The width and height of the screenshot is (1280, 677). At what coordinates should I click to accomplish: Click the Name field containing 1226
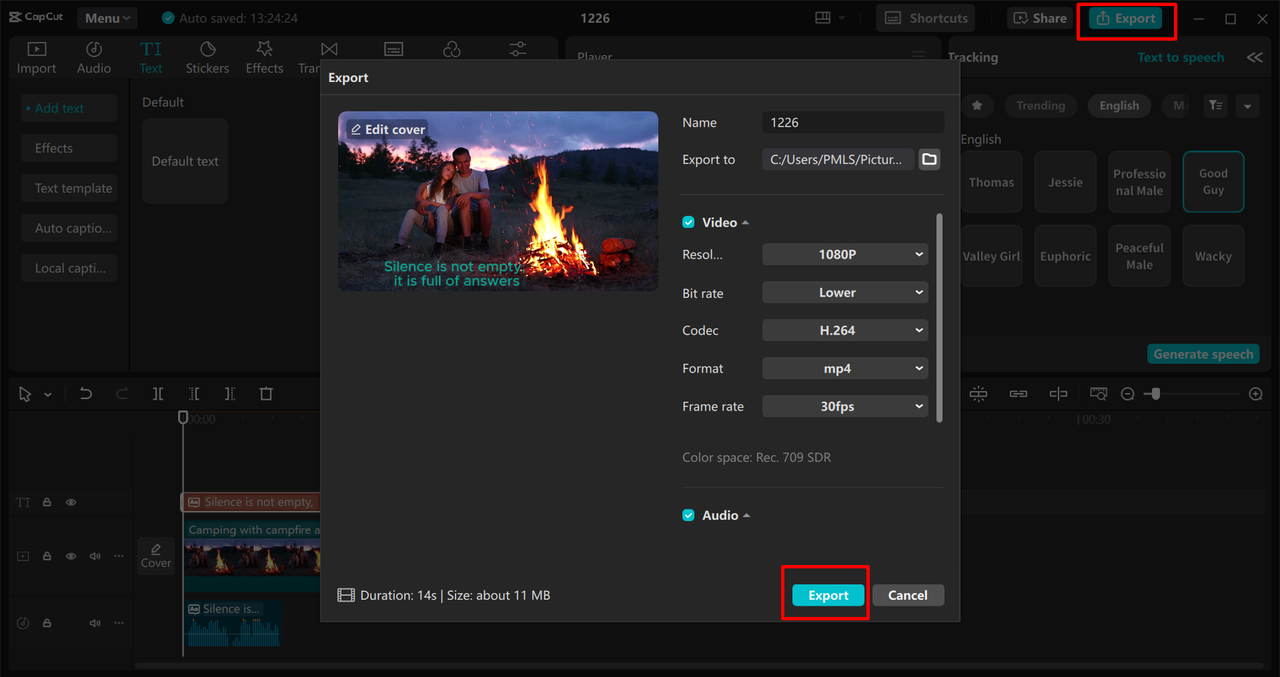pos(853,122)
